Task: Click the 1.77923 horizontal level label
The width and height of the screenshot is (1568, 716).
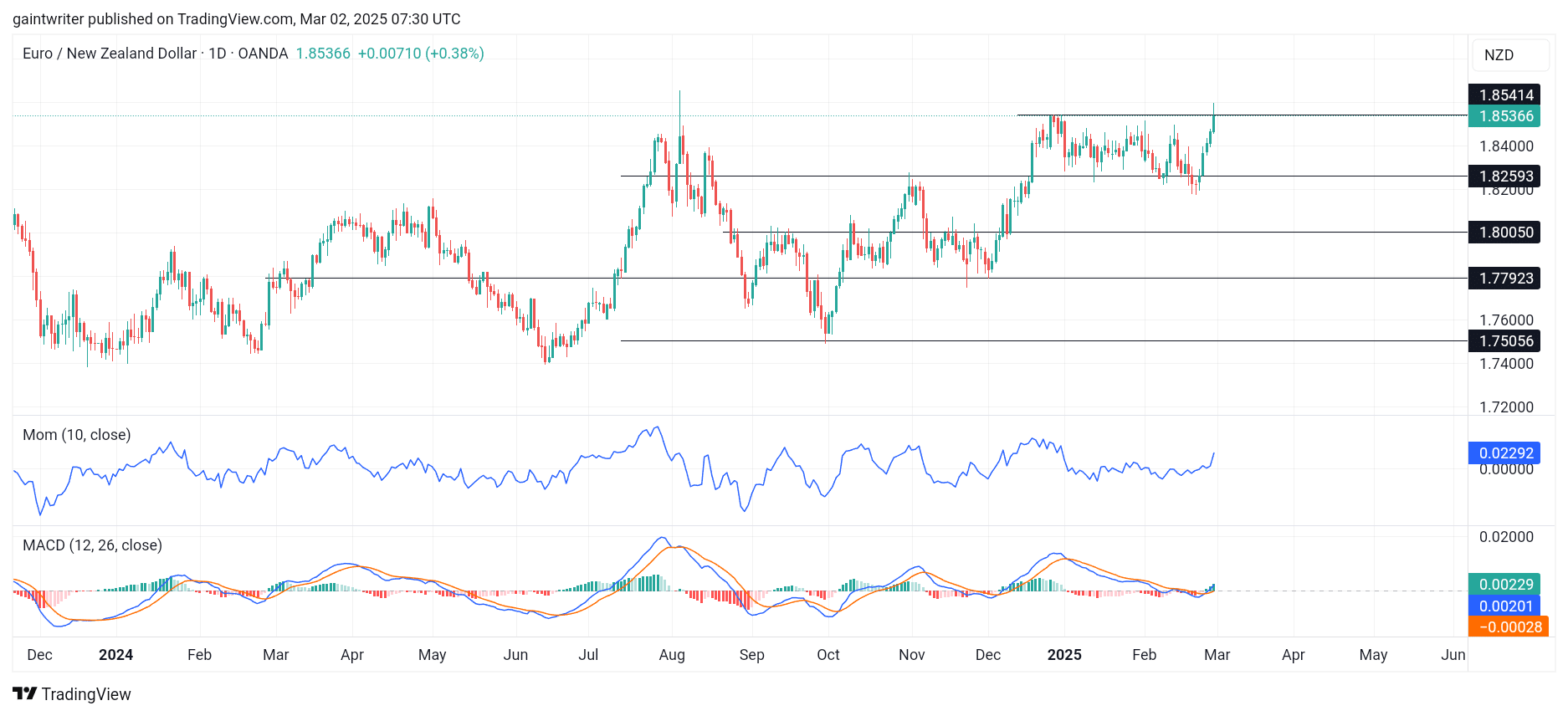Action: (x=1505, y=278)
